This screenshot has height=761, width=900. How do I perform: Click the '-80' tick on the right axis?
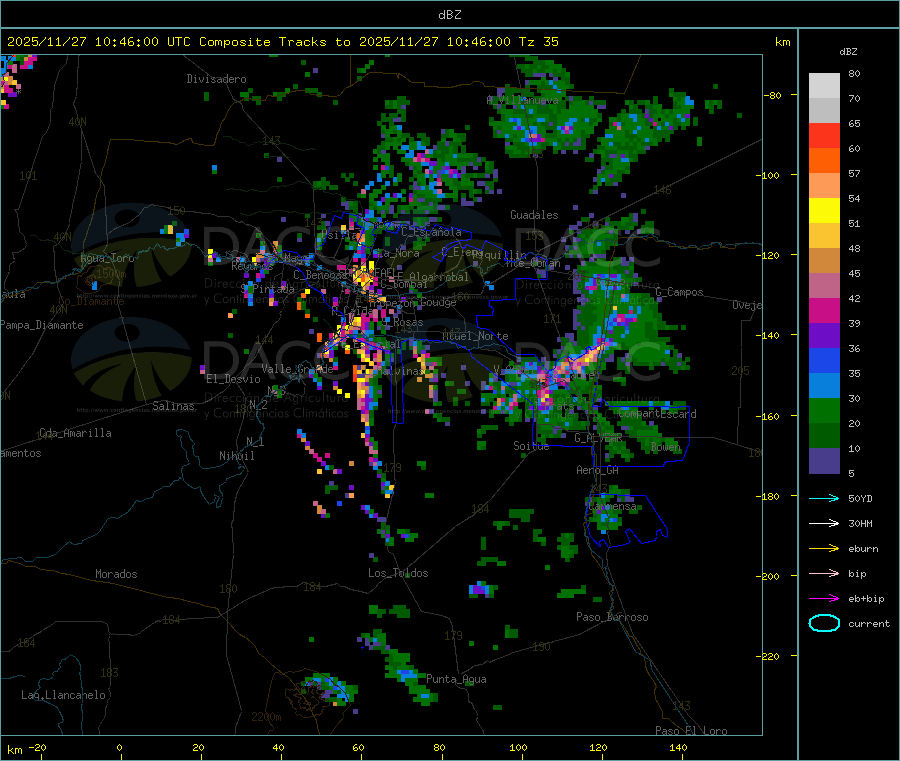click(x=773, y=95)
